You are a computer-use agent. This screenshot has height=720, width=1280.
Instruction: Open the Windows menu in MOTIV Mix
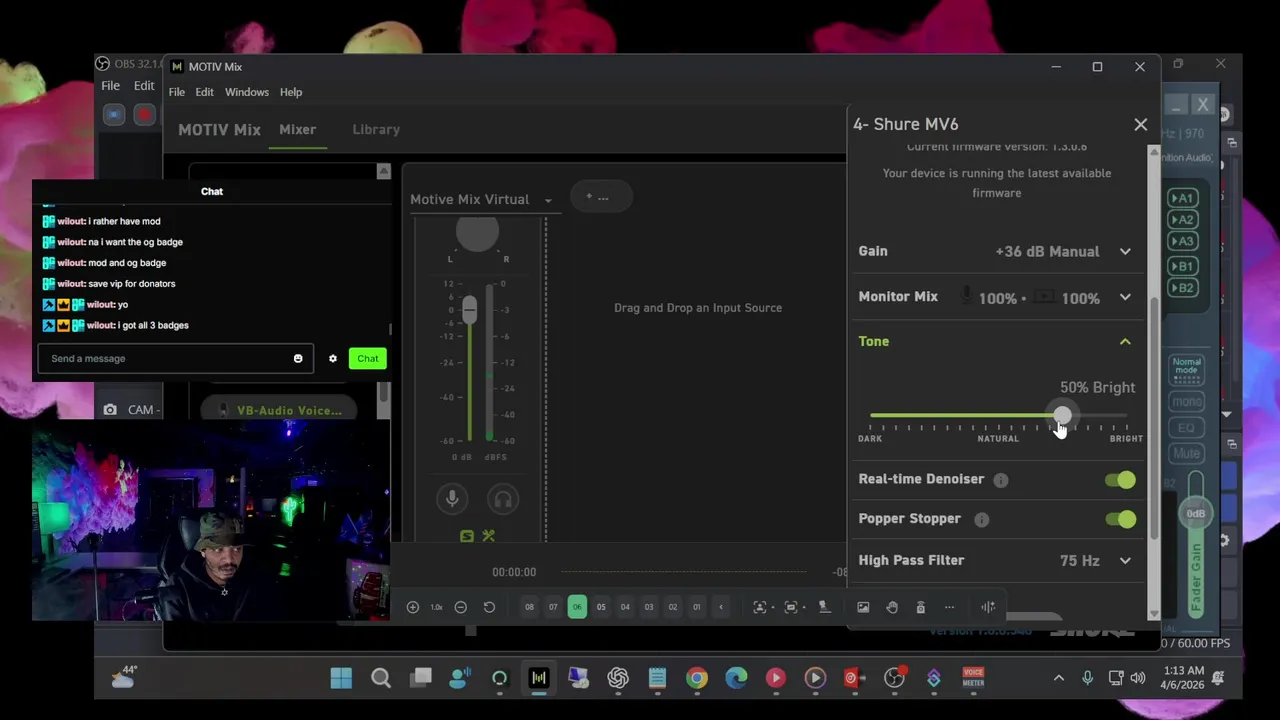tap(246, 92)
